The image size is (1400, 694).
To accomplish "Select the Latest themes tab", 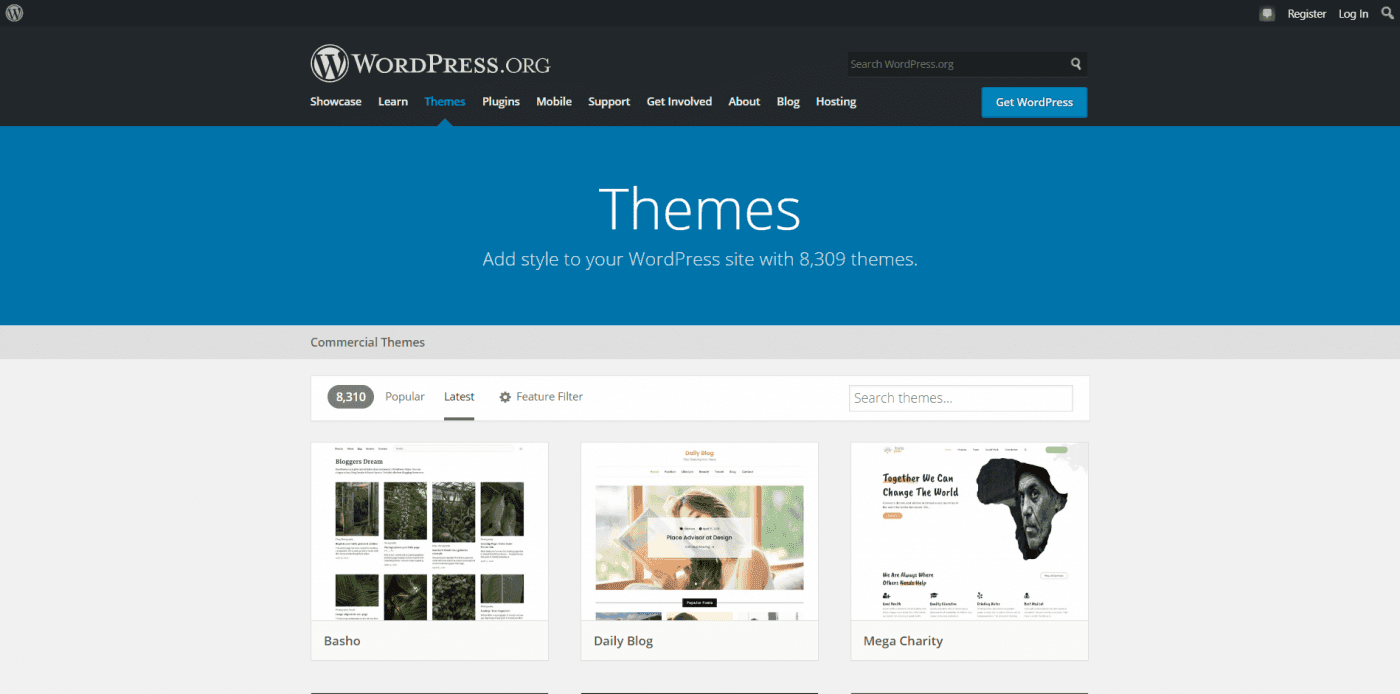I will [x=459, y=397].
